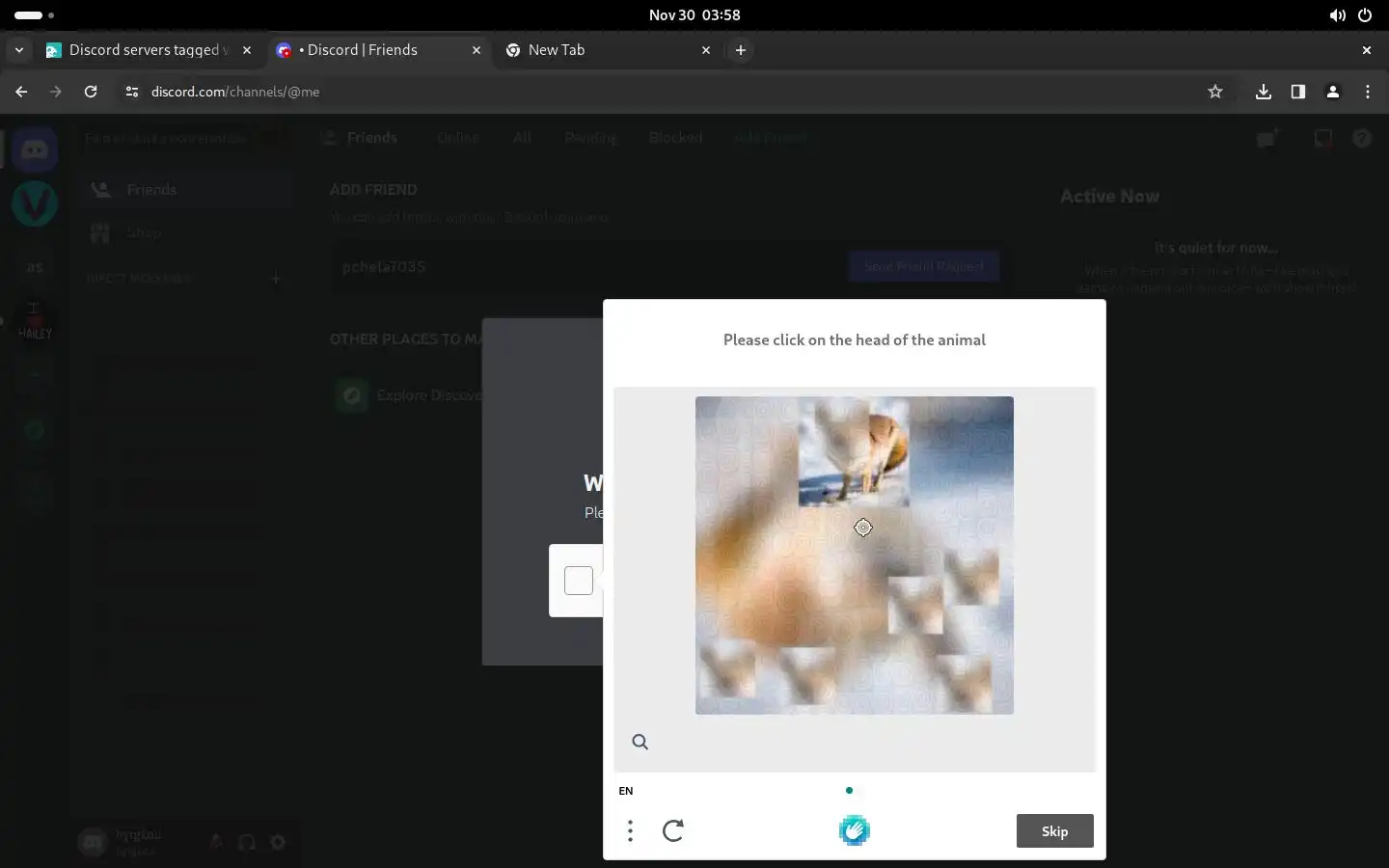The height and width of the screenshot is (868, 1389).
Task: Open the Activities overview pill
Action: coord(35,15)
